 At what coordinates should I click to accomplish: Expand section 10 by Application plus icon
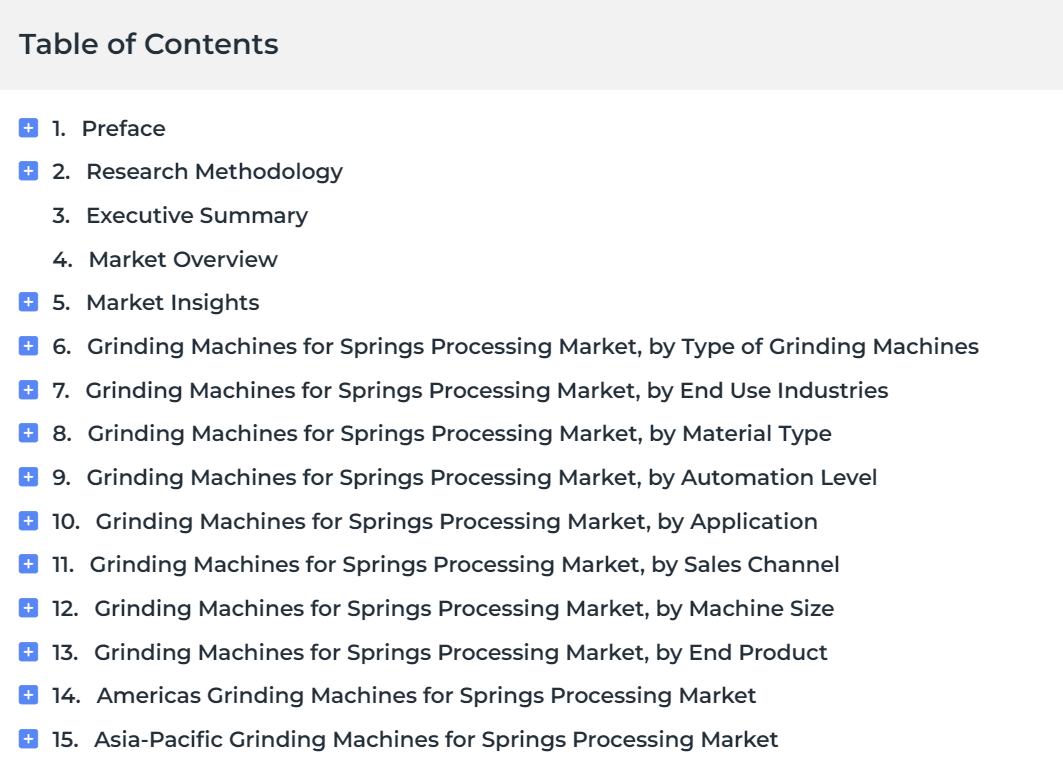(x=28, y=520)
